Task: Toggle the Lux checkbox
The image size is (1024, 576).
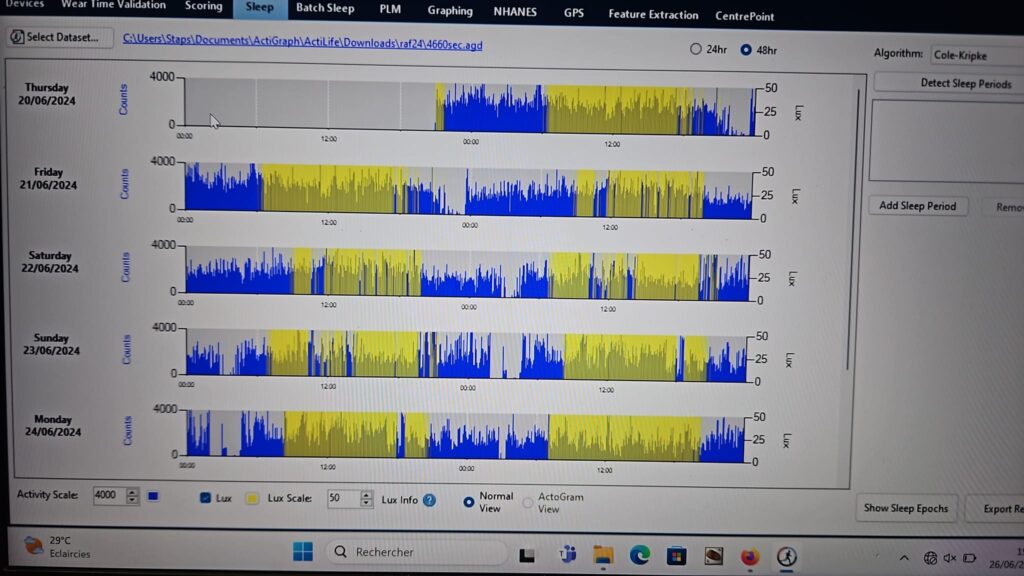Action: tap(206, 498)
